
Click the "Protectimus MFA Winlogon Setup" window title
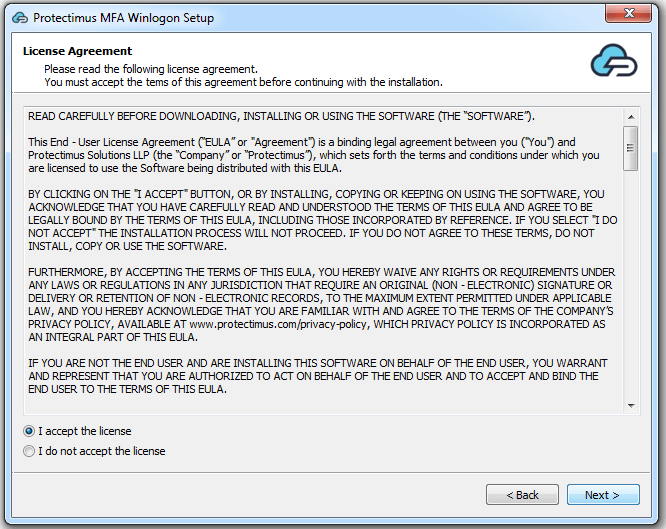coord(124,18)
